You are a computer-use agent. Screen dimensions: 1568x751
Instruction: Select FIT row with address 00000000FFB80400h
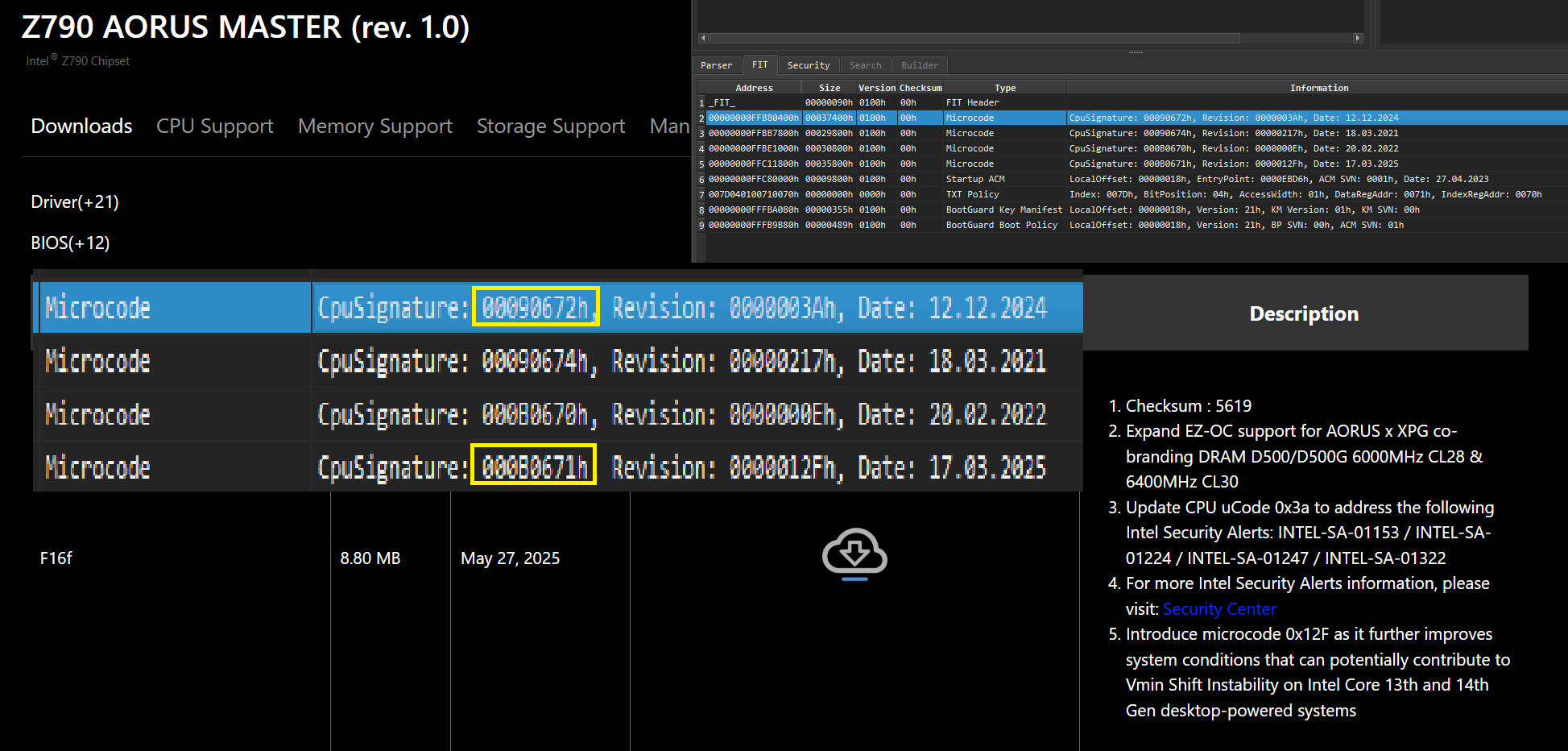point(1132,118)
